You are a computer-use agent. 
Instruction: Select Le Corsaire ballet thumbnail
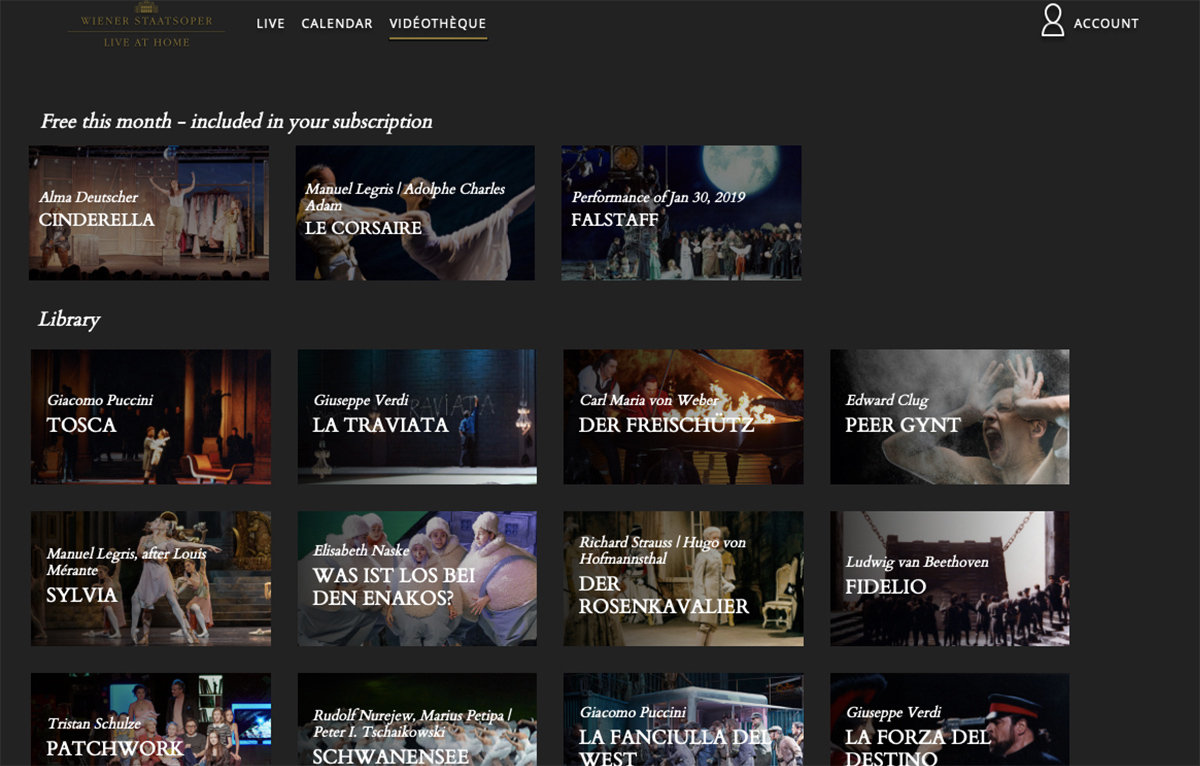click(x=415, y=213)
